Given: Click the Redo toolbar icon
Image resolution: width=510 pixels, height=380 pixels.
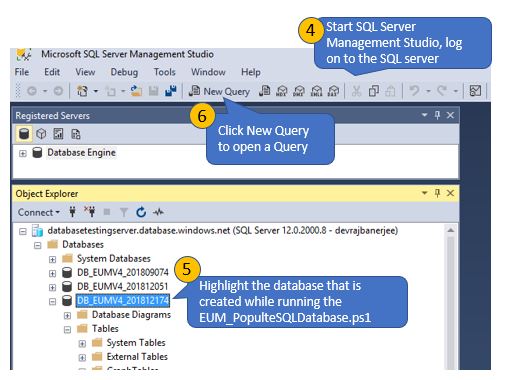Looking at the screenshot, I should pos(442,91).
